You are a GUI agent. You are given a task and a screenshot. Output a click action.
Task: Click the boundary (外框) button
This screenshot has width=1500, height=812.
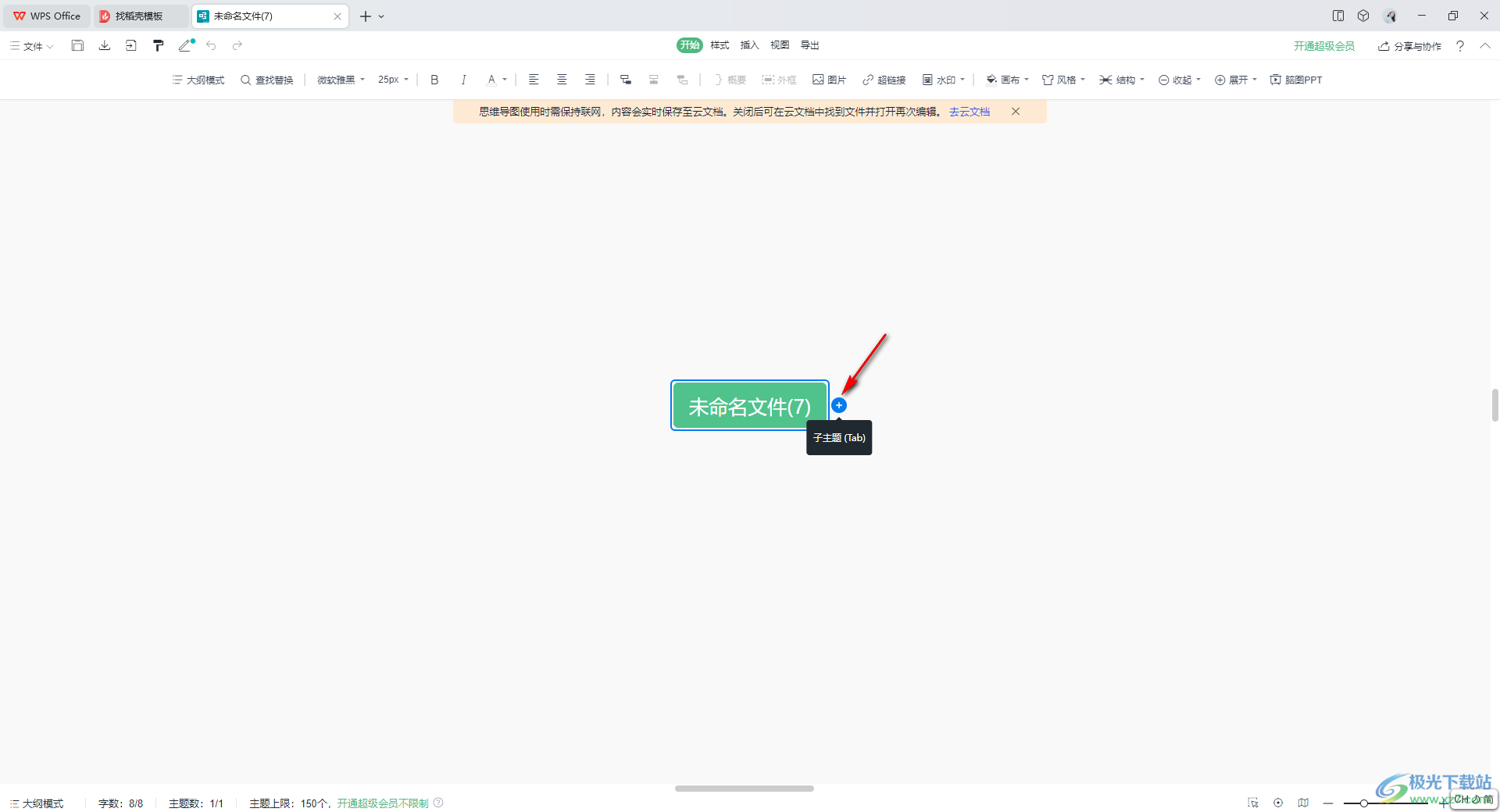click(x=779, y=80)
